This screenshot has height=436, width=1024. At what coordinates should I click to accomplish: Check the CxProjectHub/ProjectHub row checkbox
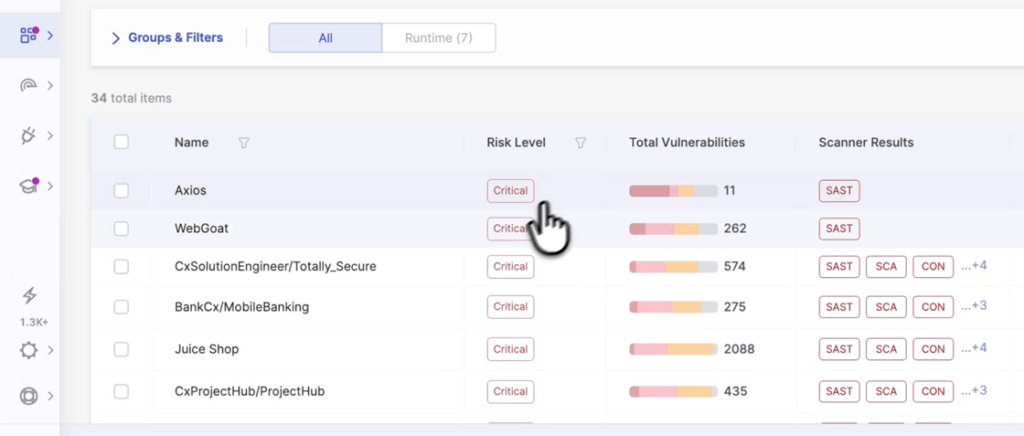(x=121, y=392)
